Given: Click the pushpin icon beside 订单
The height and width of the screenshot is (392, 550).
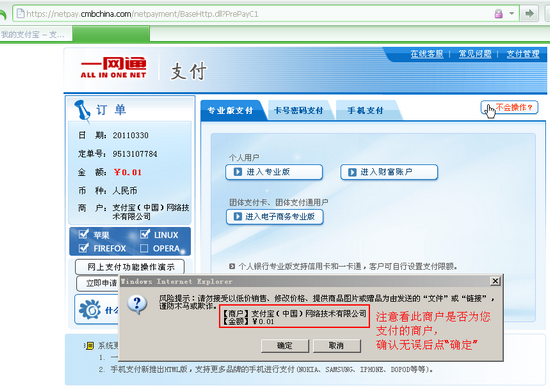Looking at the screenshot, I should [82, 111].
